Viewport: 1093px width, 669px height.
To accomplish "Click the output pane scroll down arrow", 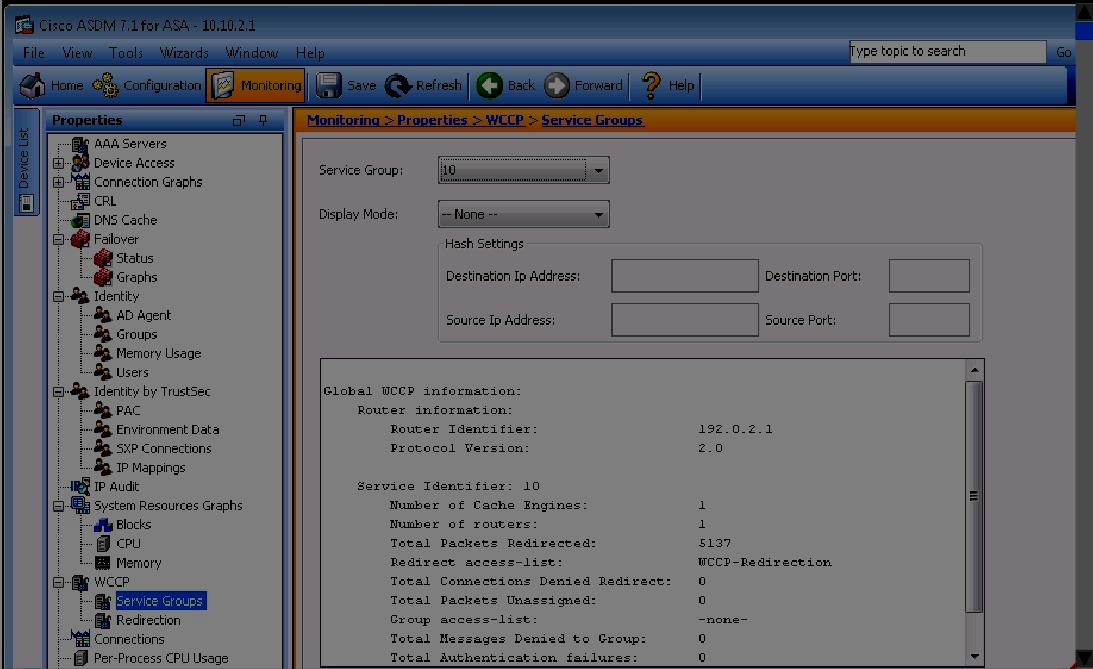I will tap(974, 656).
